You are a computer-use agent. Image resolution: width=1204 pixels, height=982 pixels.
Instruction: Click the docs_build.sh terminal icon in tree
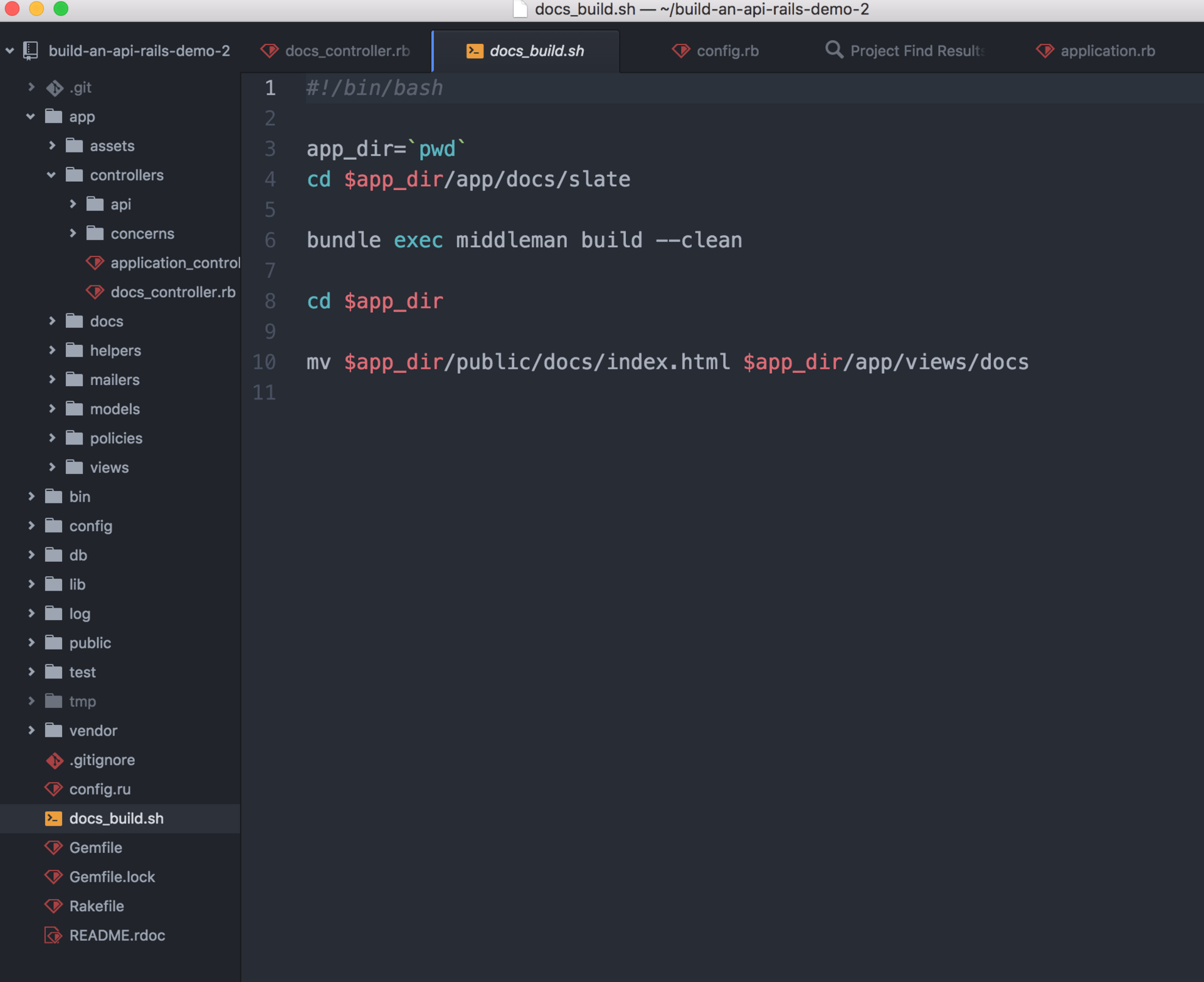coord(54,818)
